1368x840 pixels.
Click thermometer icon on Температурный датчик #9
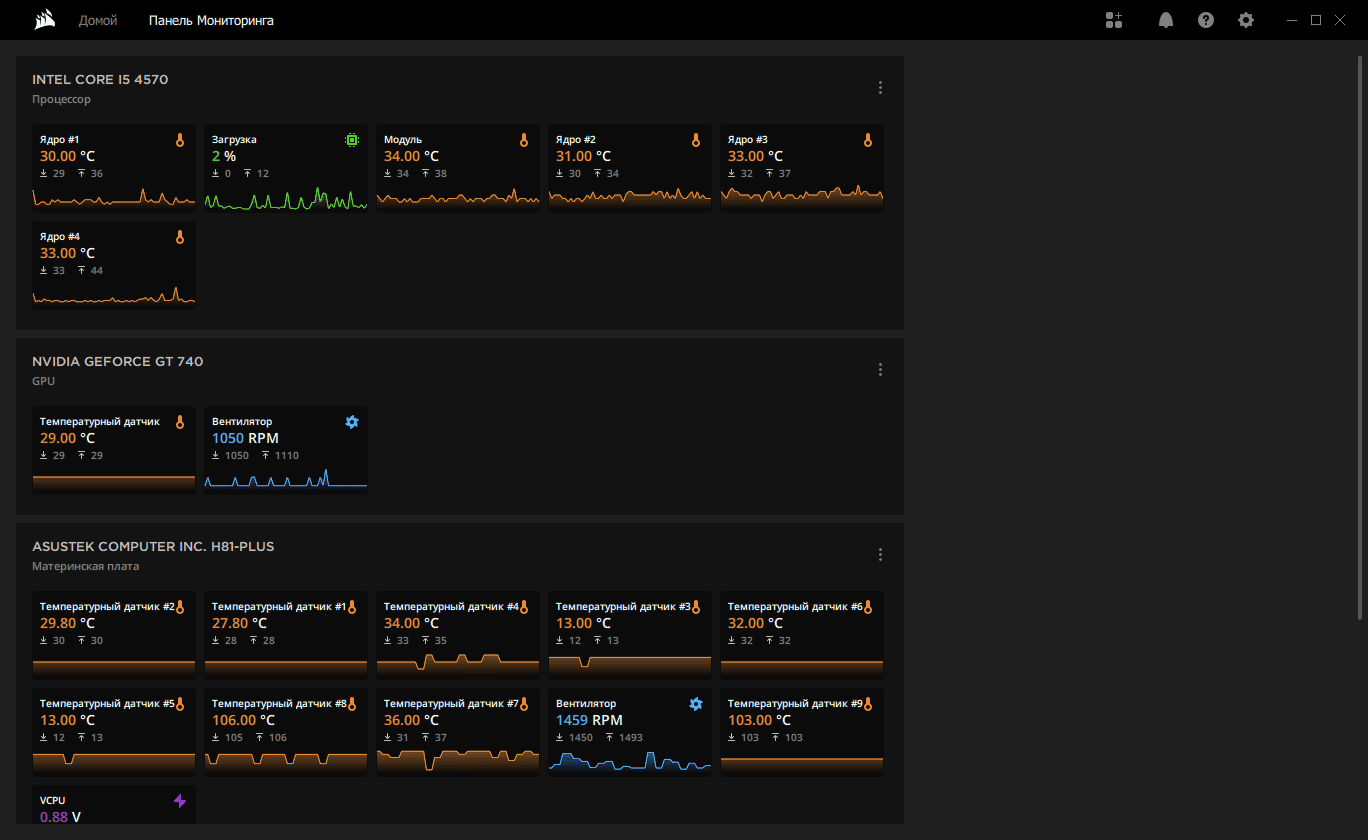(868, 704)
